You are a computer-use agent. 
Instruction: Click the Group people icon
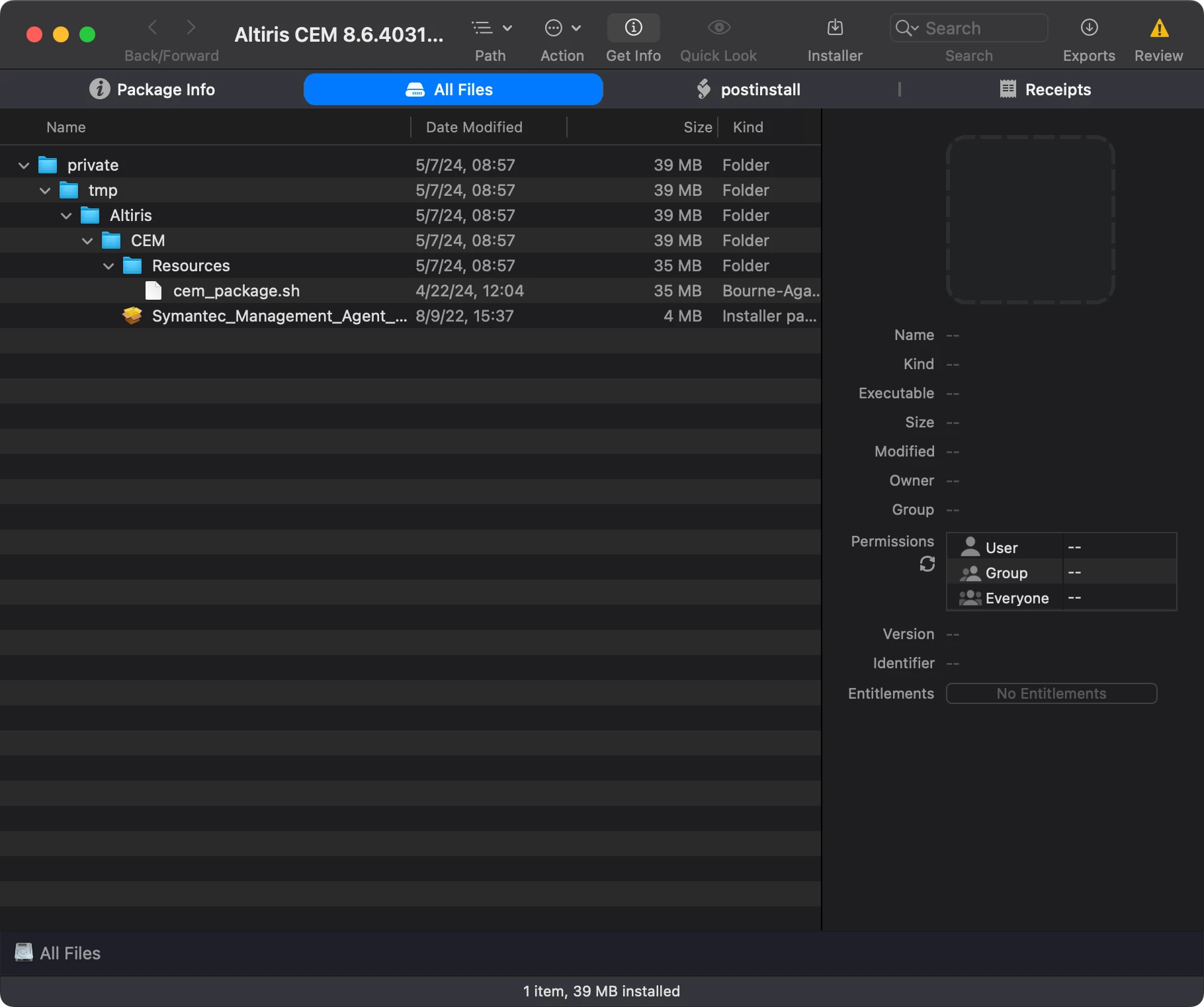[x=970, y=572]
